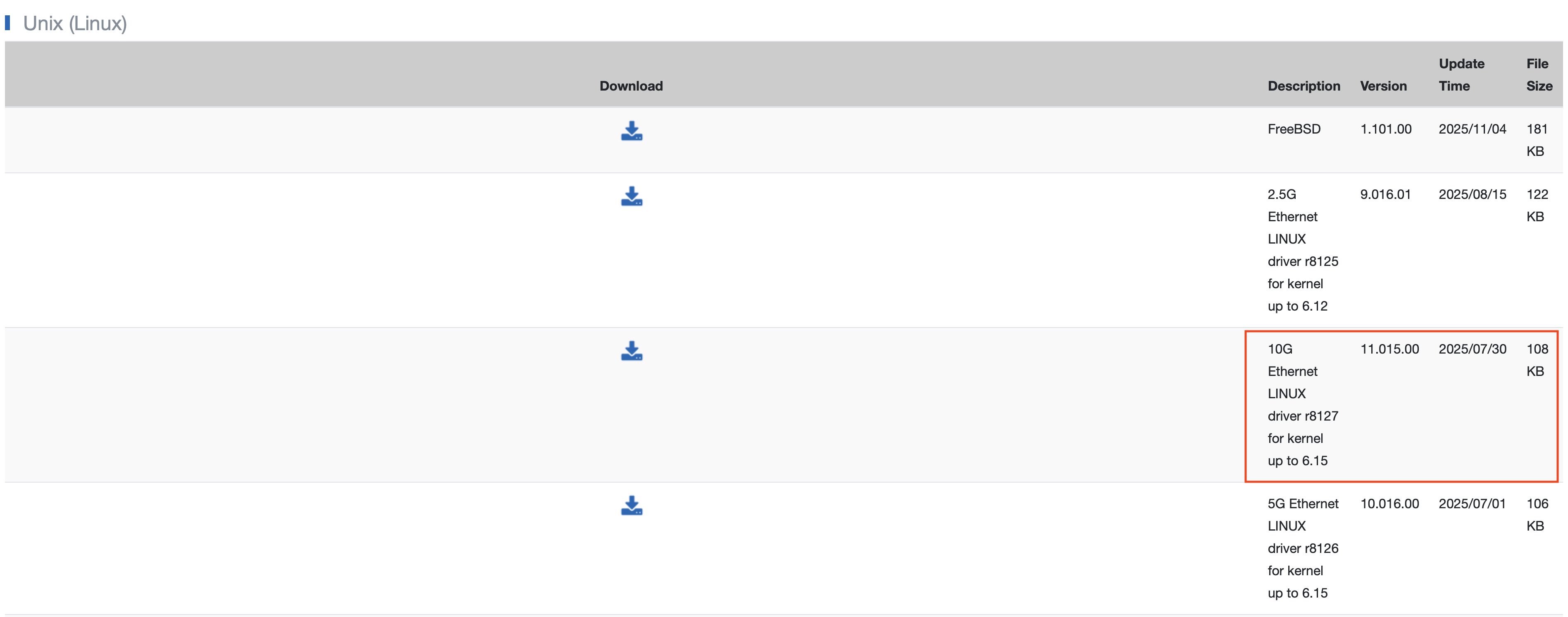The image size is (1568, 617).
Task: Download the 5G Ethernet r8126 driver
Action: tap(631, 505)
